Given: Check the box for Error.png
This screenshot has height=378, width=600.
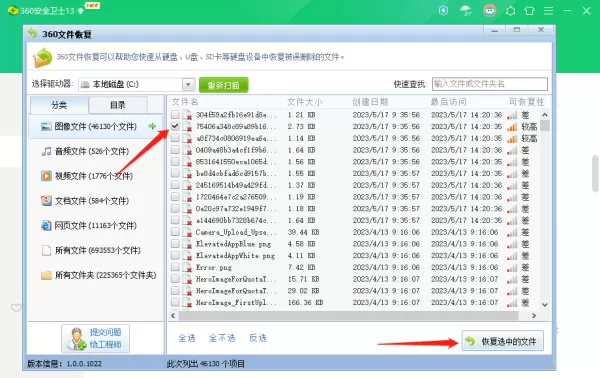Looking at the screenshot, I should coord(175,267).
